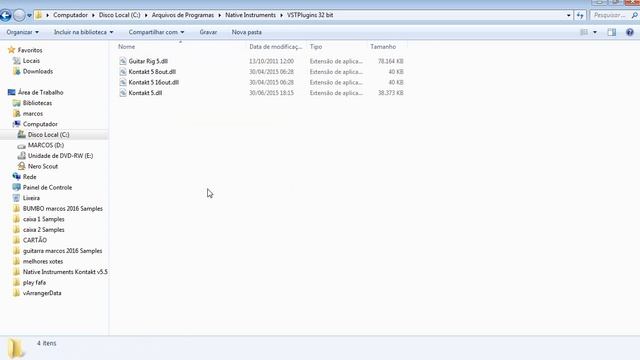Select Kontakt 5 8out.dll file icon
The height and width of the screenshot is (360, 640).
click(x=122, y=72)
